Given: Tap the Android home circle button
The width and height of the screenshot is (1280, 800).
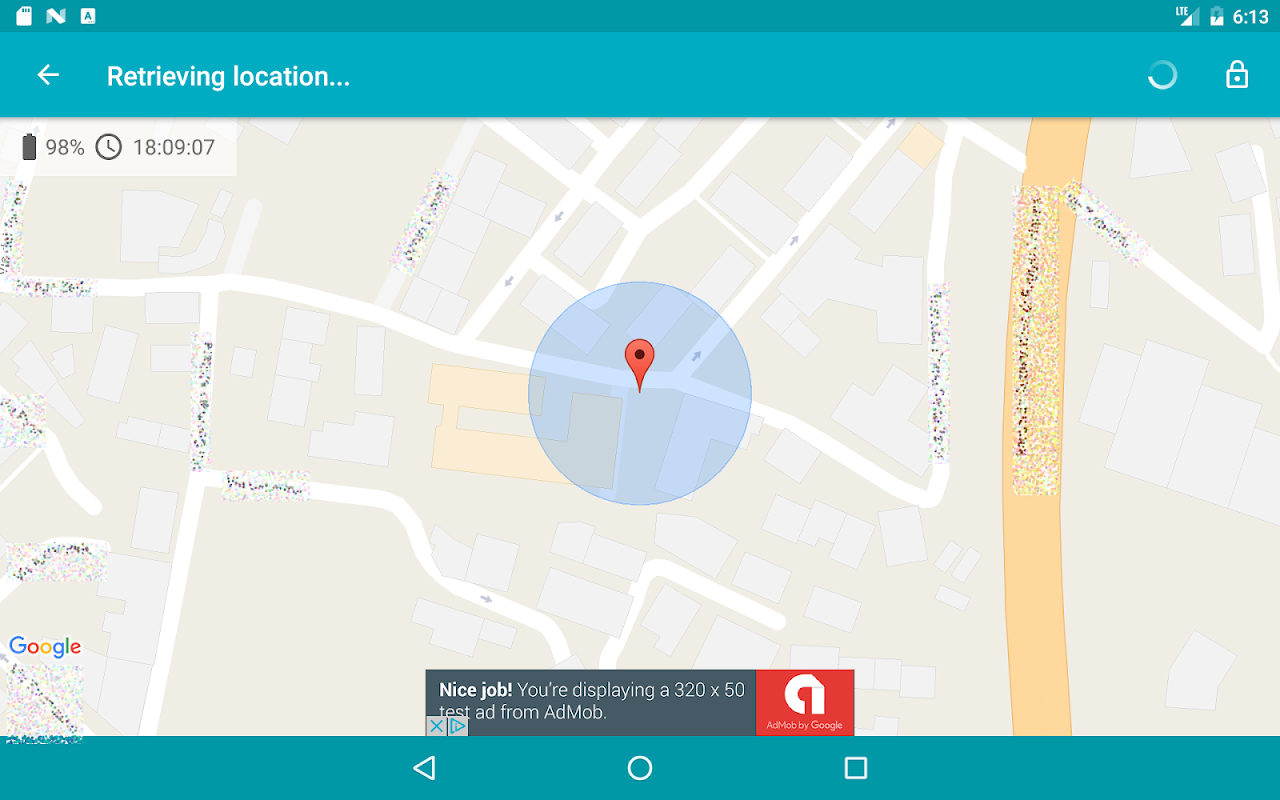Looking at the screenshot, I should 640,768.
